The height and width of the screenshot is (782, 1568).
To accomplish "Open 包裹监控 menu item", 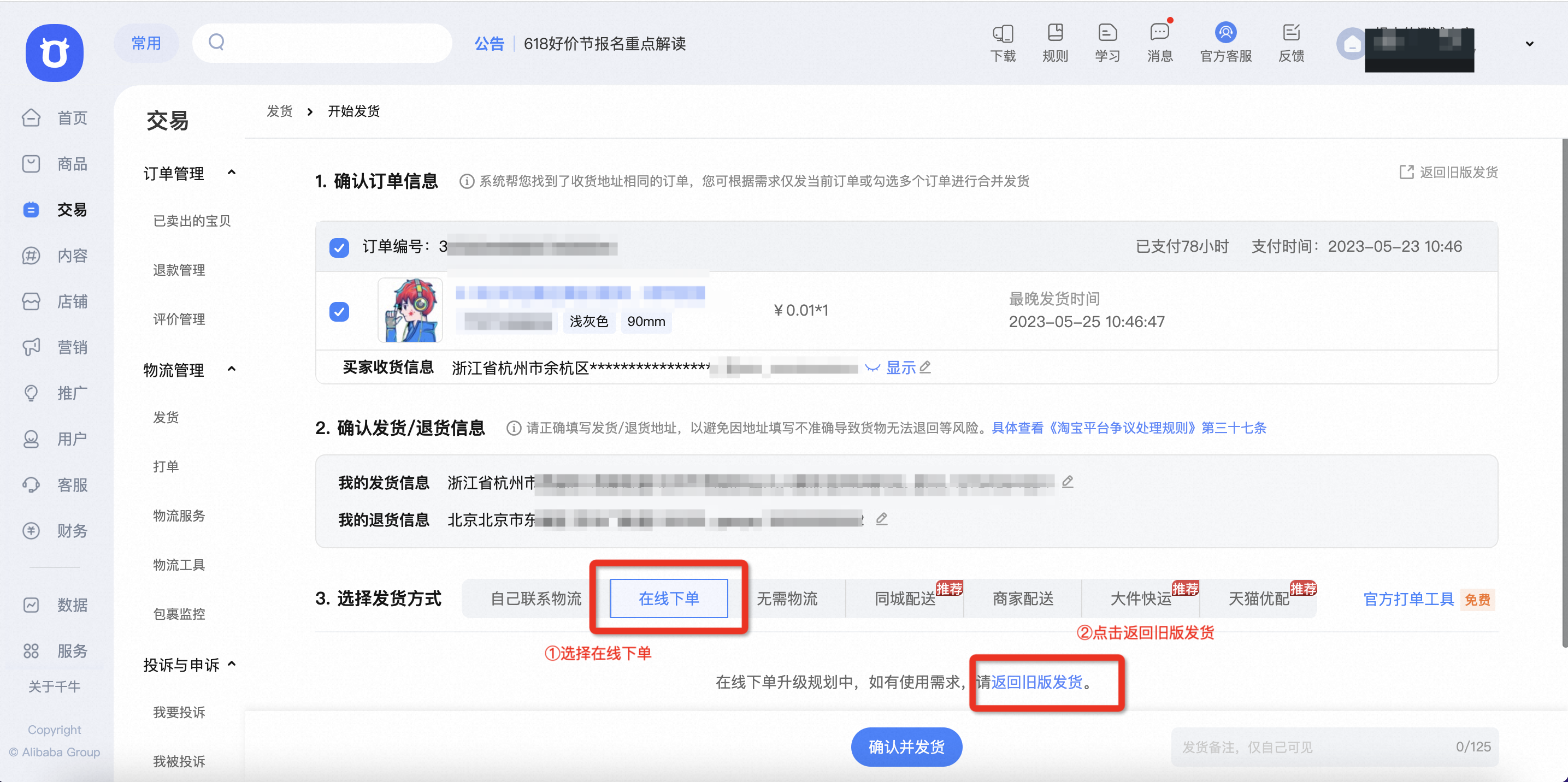I will point(179,614).
